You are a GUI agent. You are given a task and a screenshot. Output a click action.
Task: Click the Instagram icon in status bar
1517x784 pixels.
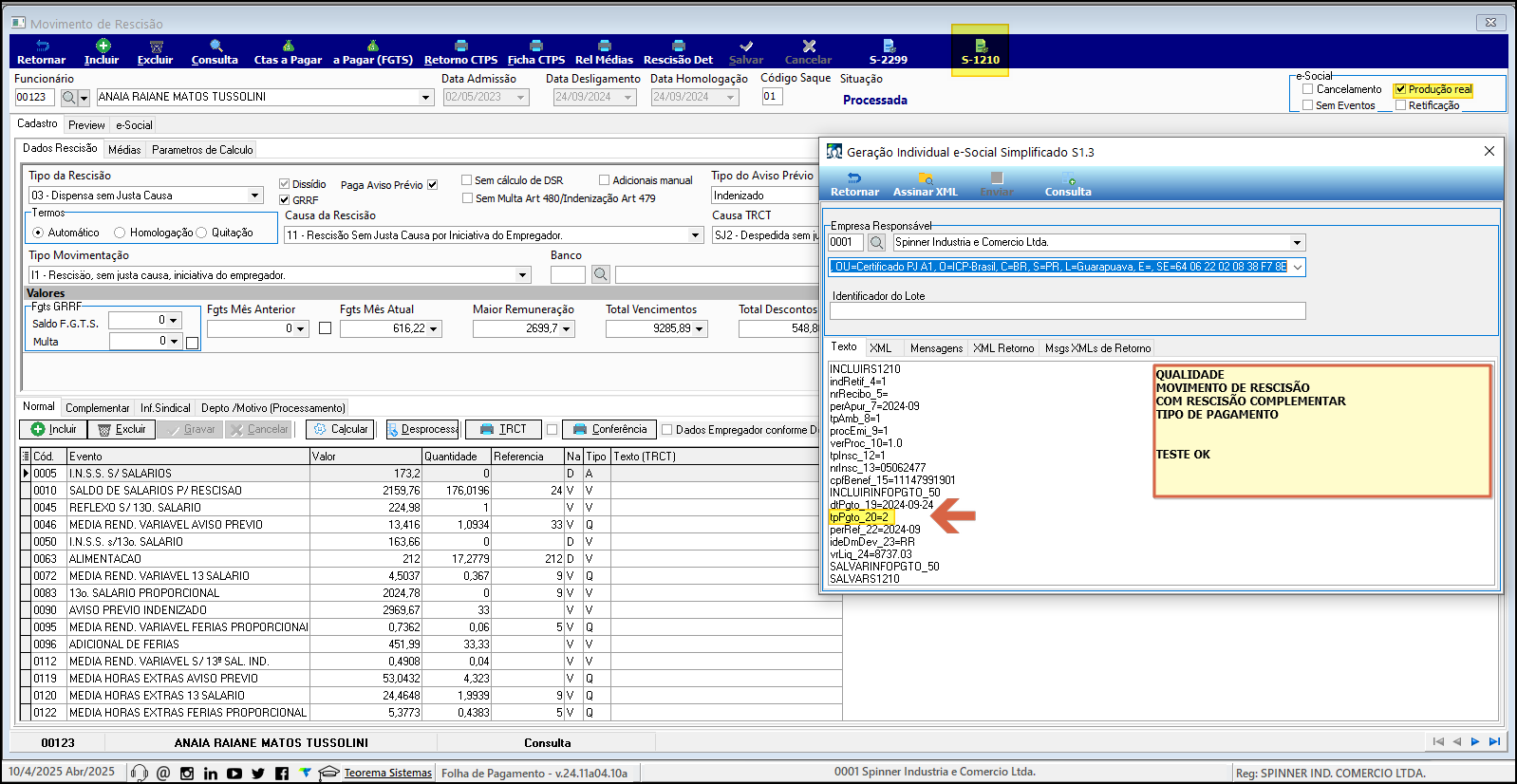(x=187, y=774)
